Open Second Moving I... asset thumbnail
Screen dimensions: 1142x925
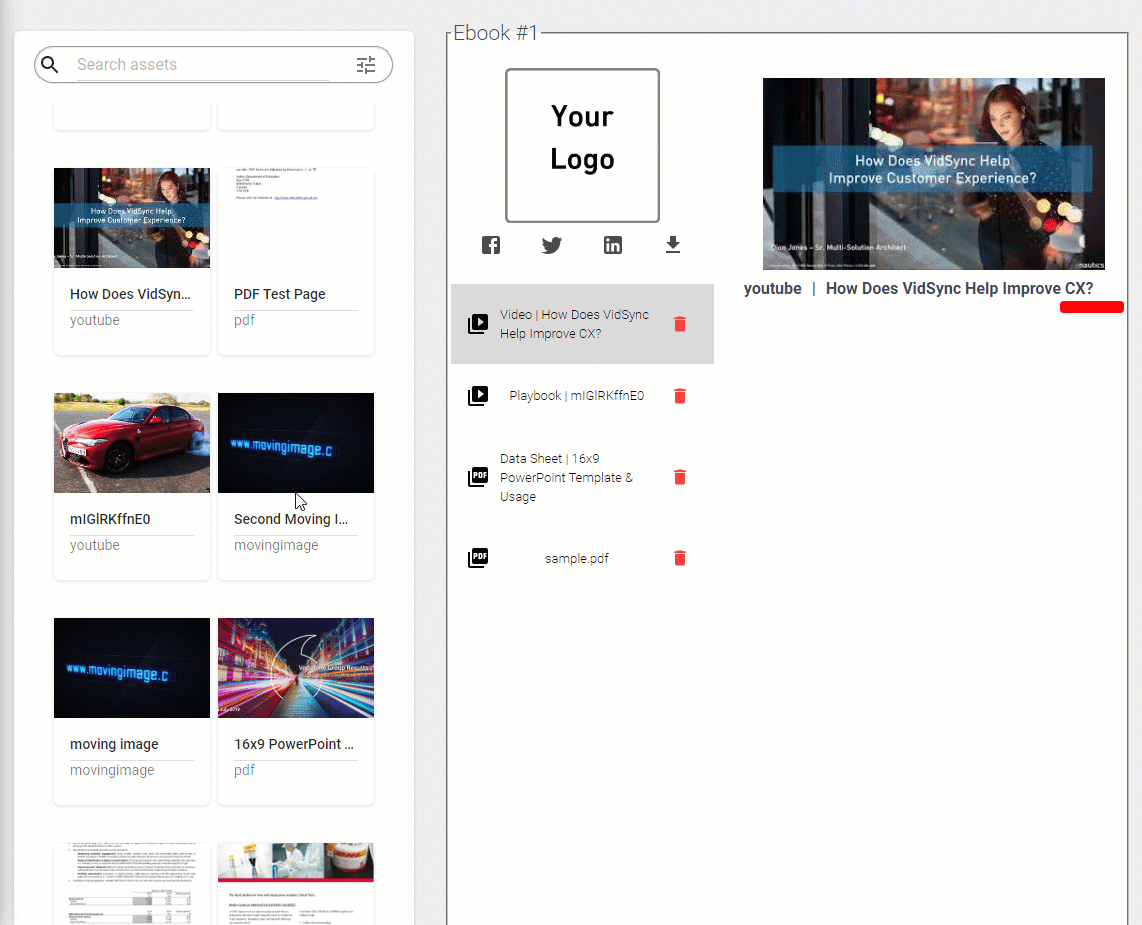(x=296, y=443)
